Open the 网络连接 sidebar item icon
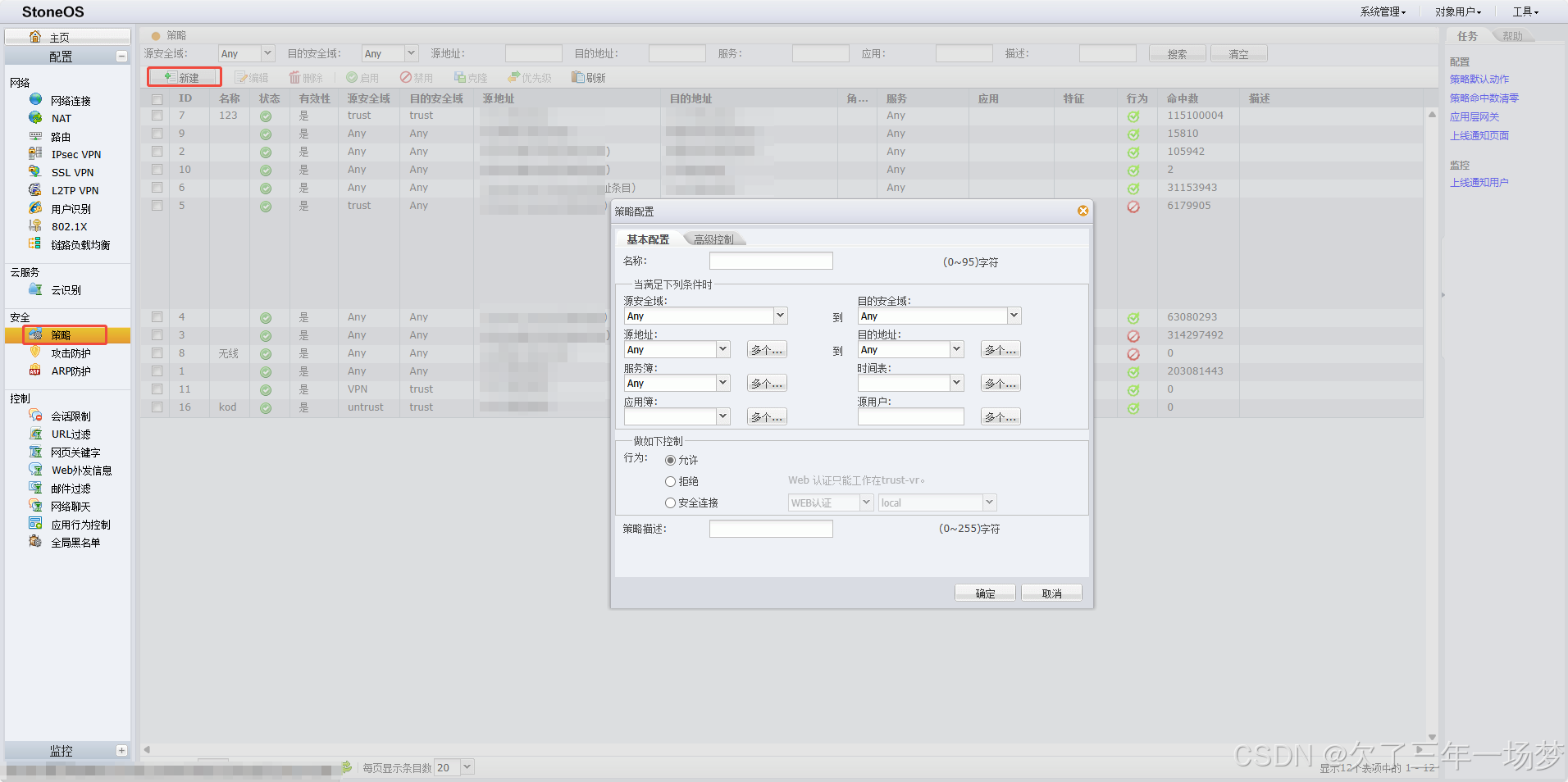The height and width of the screenshot is (782, 1568). pos(35,100)
